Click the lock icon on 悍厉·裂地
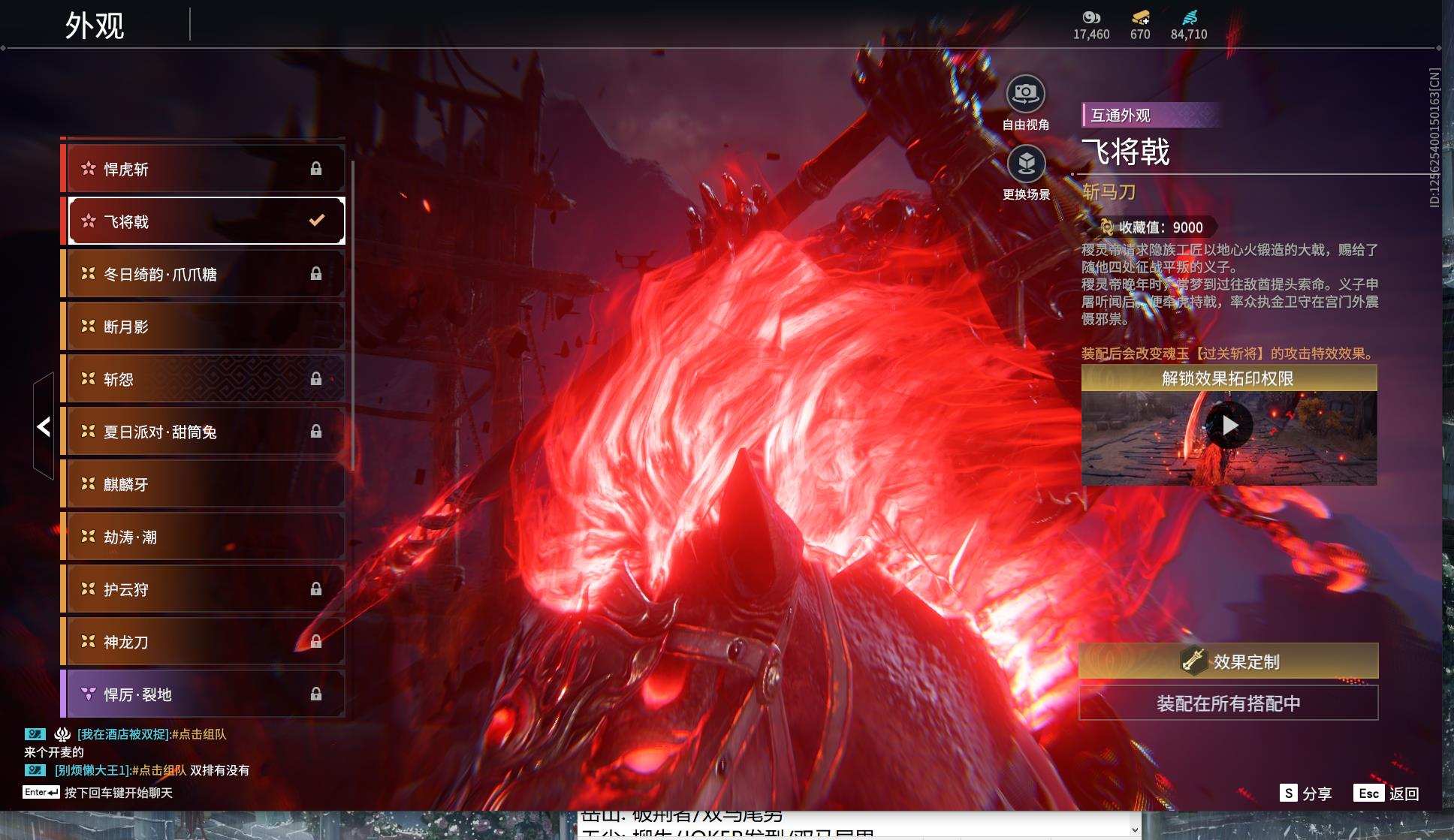The height and width of the screenshot is (840, 1454). [316, 694]
